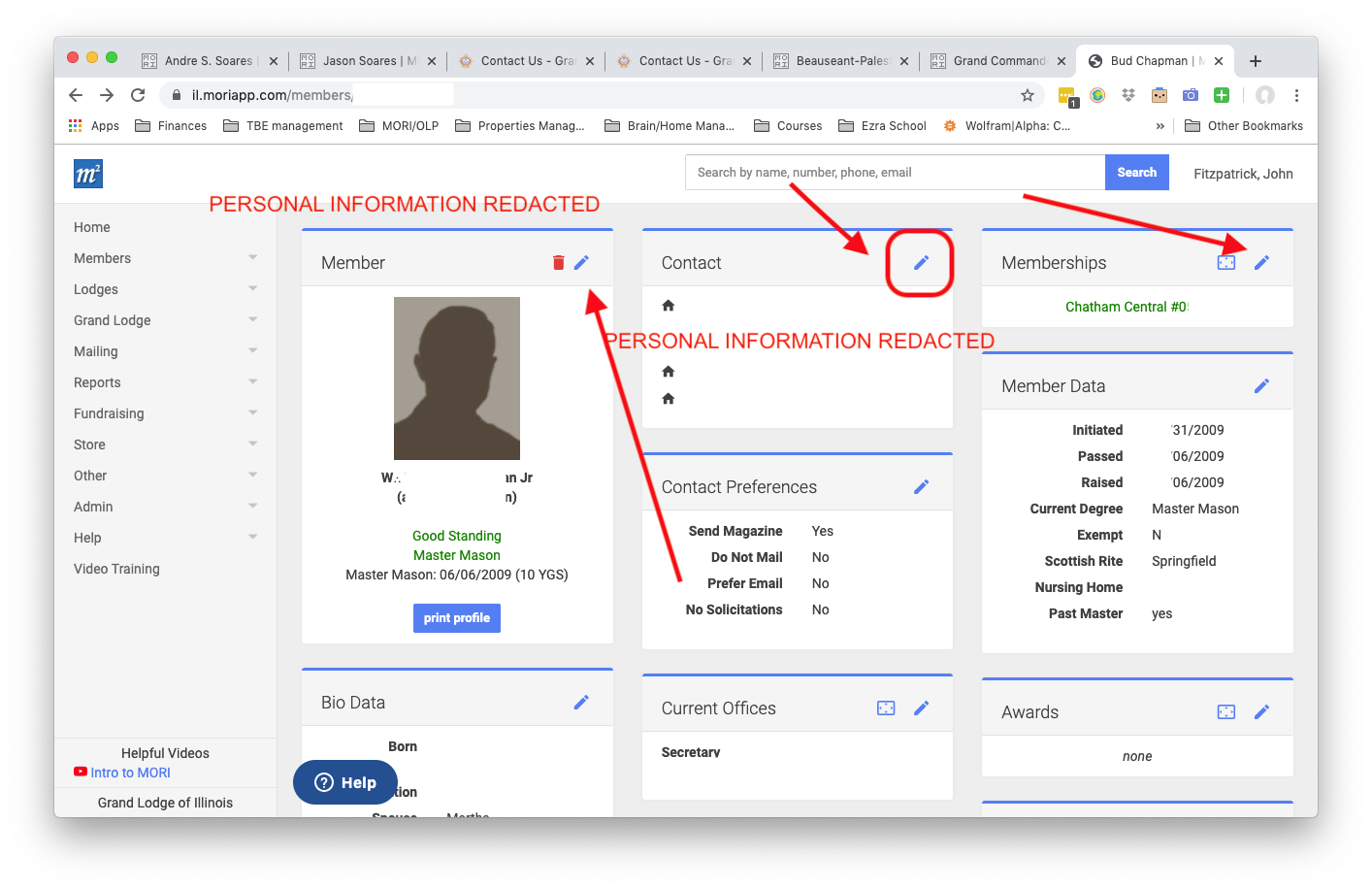Edit the Awards card pencil icon
The image size is (1372, 889).
pyautogui.click(x=1261, y=712)
